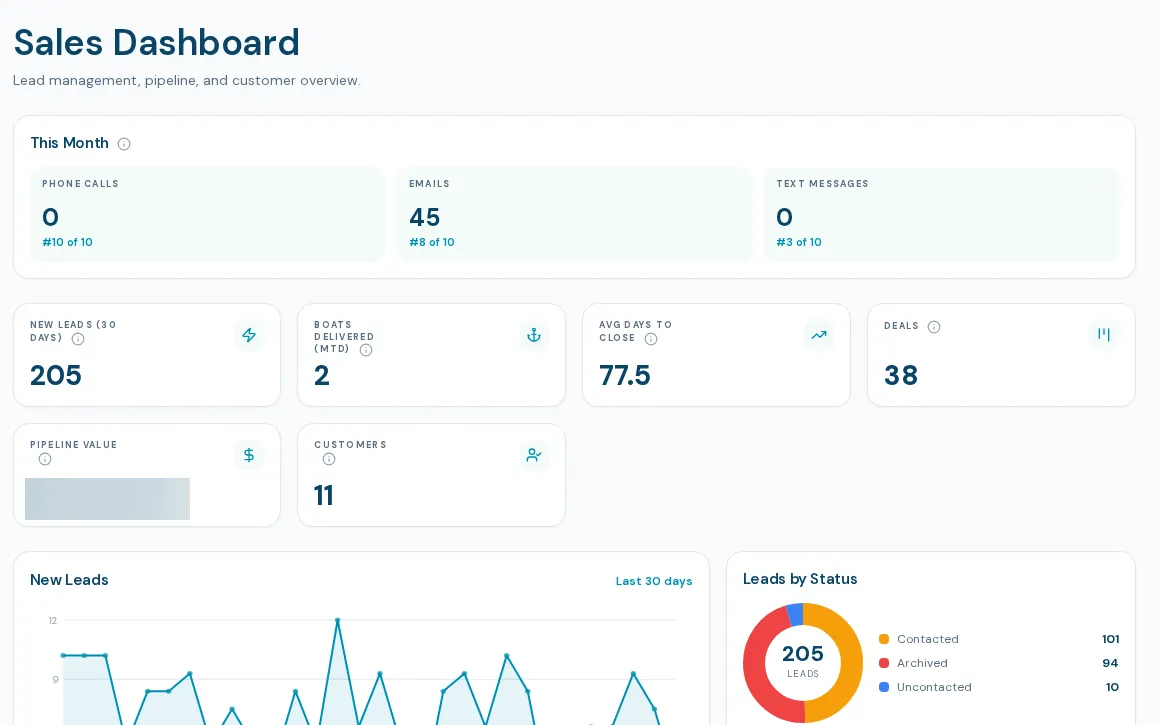
Task: Click the Avg Days to Close info icon
Action: point(651,339)
